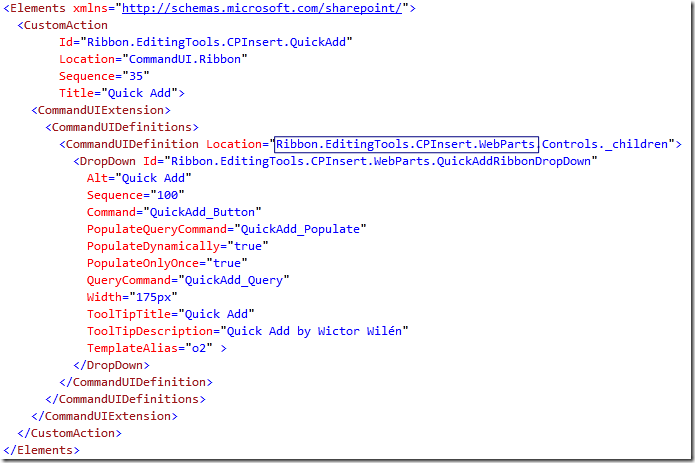Click the Elements xmlns opening tag
695x463 pixels.
[x=209, y=8]
